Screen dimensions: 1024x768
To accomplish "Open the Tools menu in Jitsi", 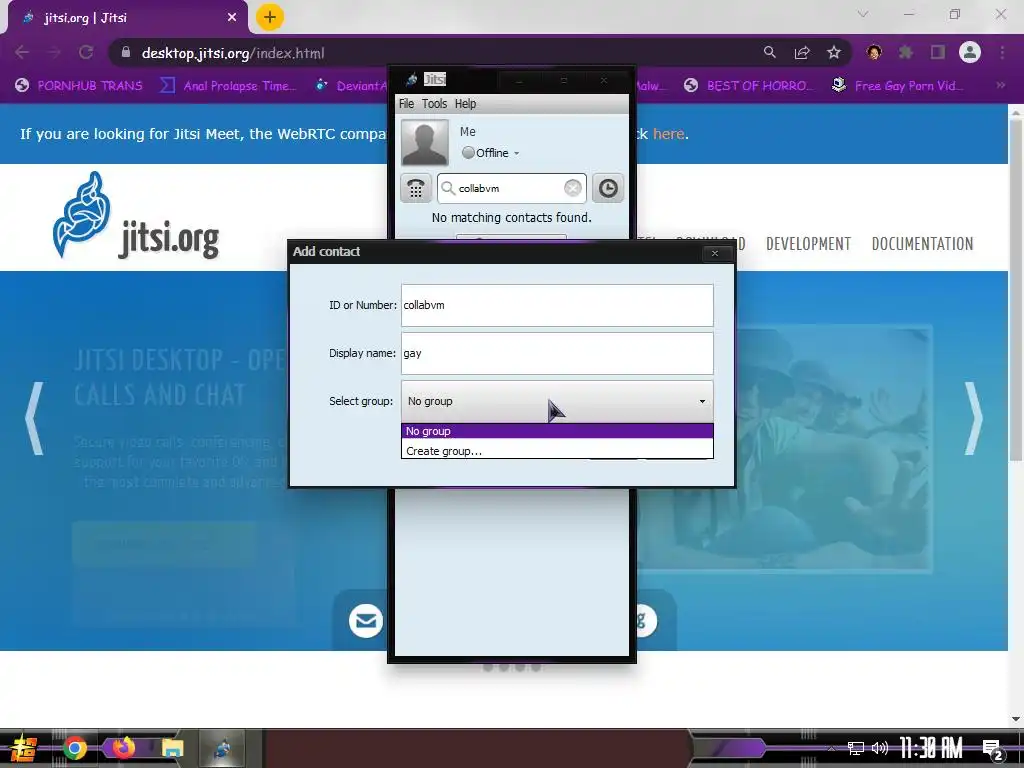I will tap(434, 104).
